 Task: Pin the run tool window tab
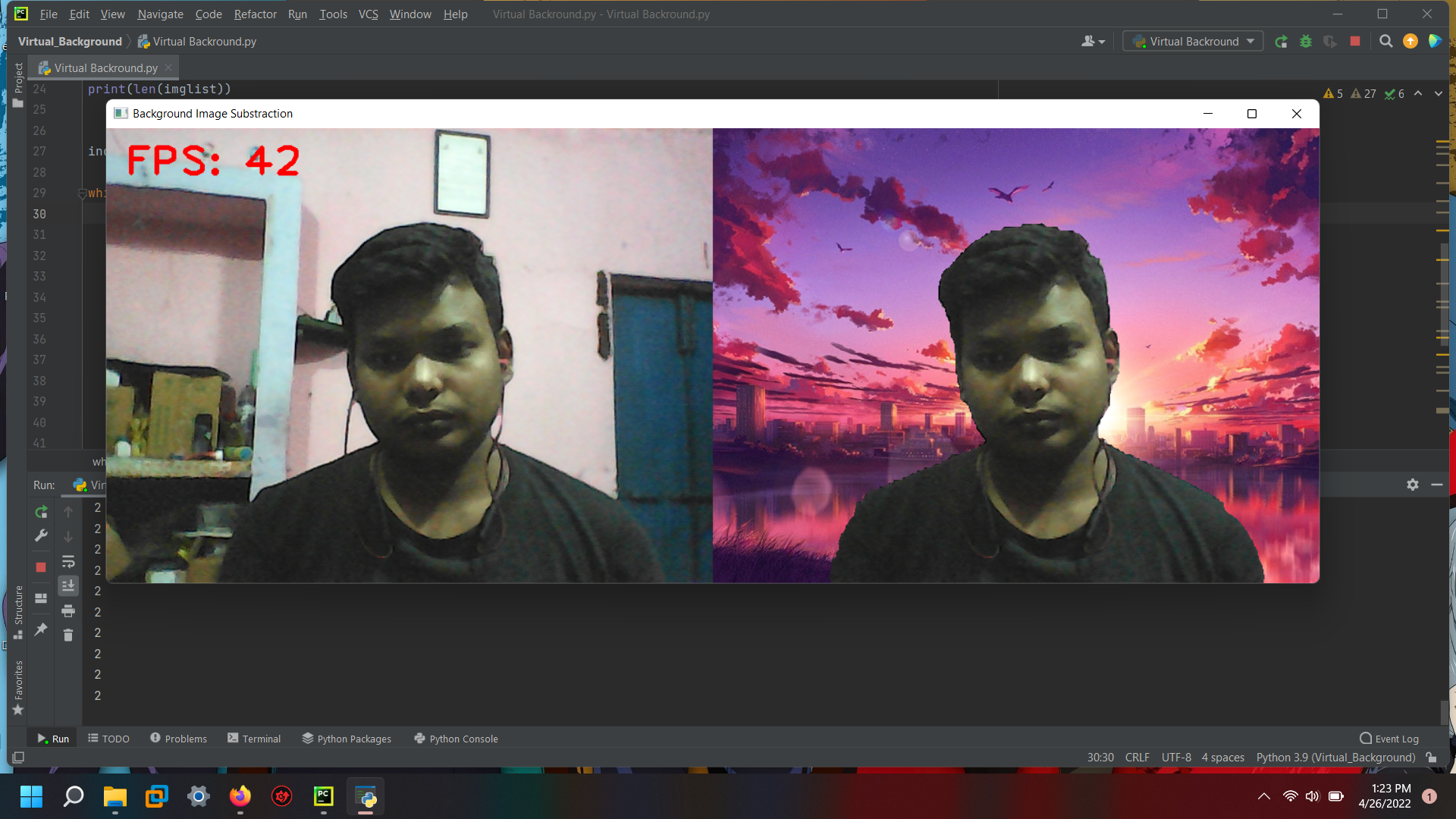click(41, 629)
